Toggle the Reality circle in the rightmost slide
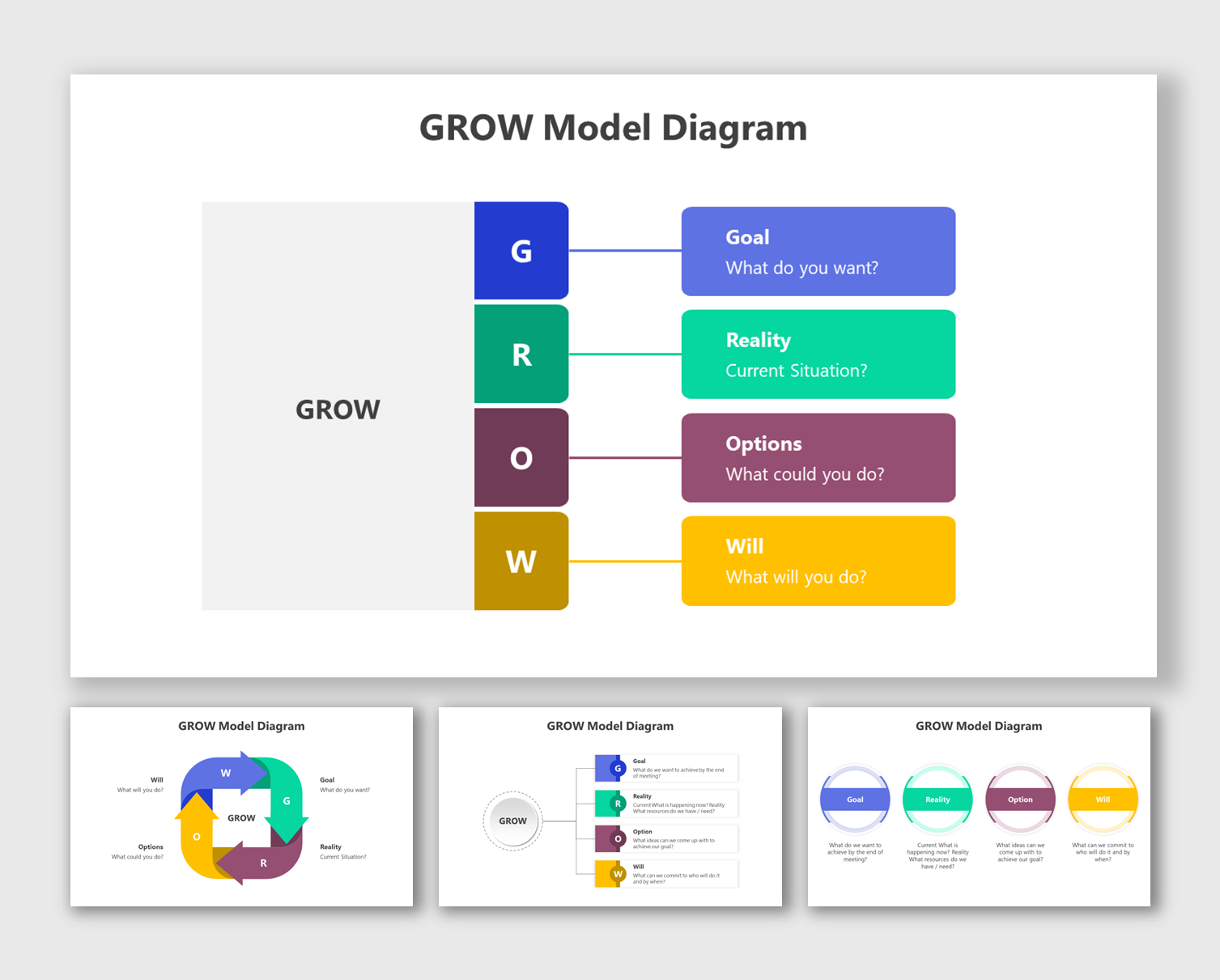 click(937, 799)
